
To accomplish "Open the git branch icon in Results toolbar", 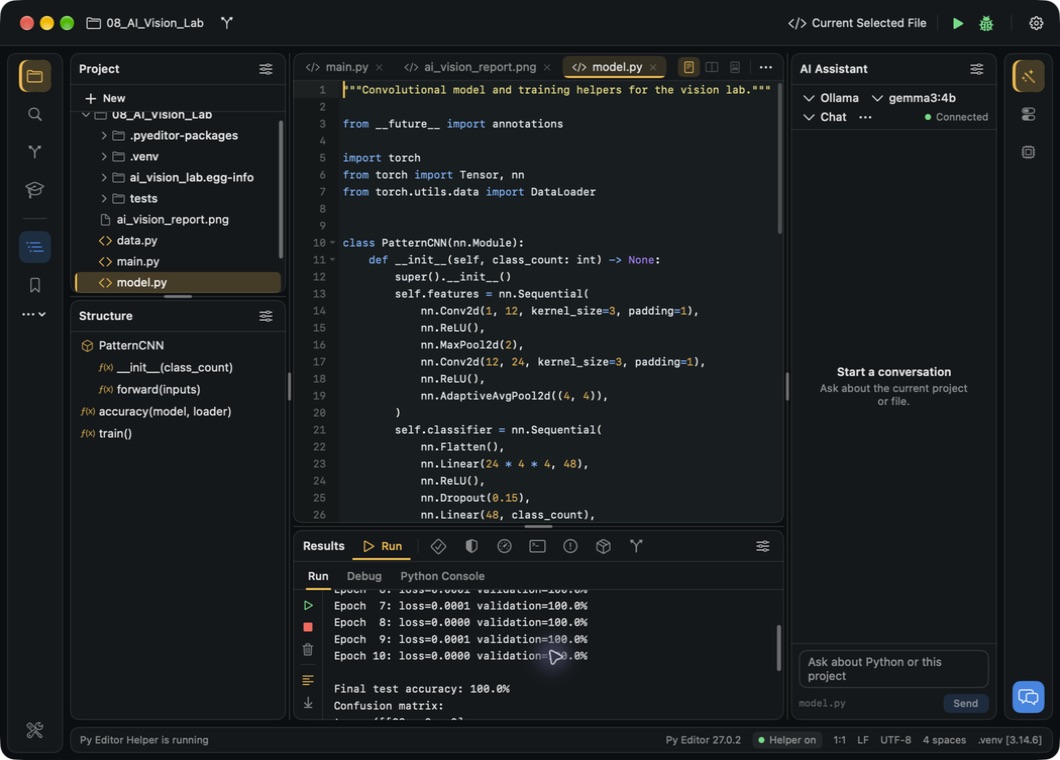I will pos(636,546).
